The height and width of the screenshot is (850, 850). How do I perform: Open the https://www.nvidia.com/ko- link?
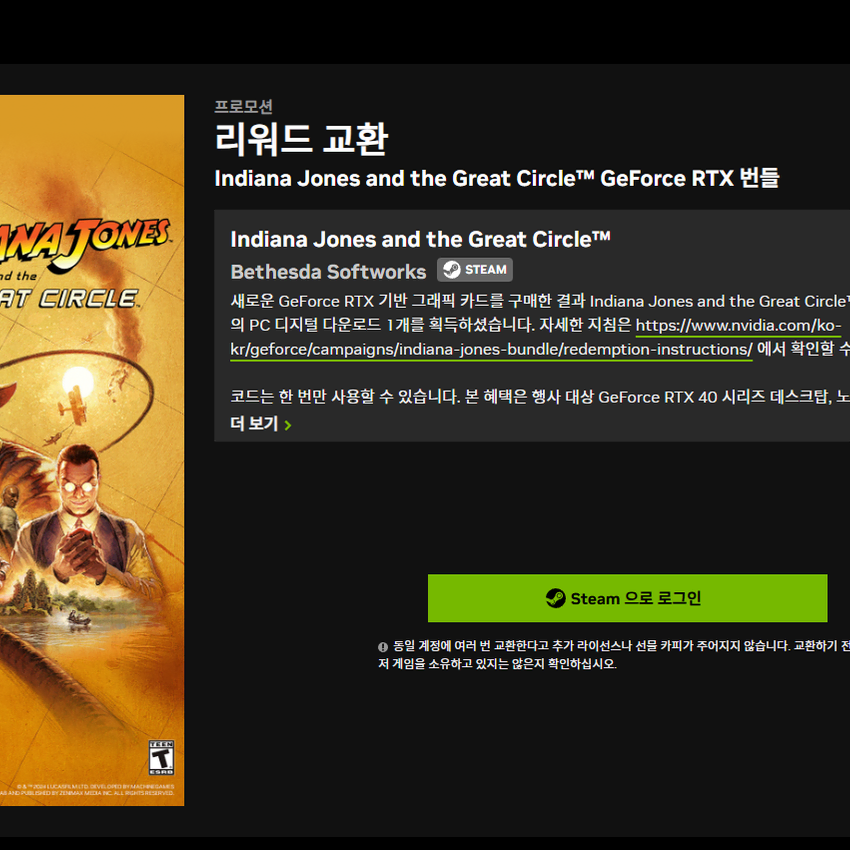(x=738, y=325)
